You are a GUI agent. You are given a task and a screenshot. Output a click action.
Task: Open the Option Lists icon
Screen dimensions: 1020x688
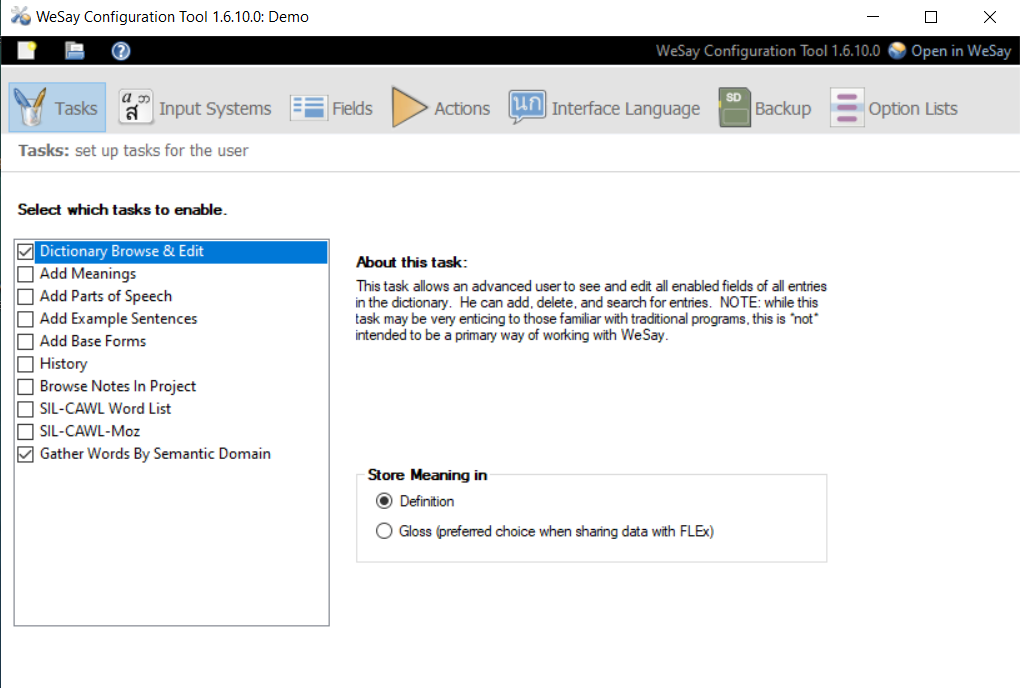[x=846, y=107]
